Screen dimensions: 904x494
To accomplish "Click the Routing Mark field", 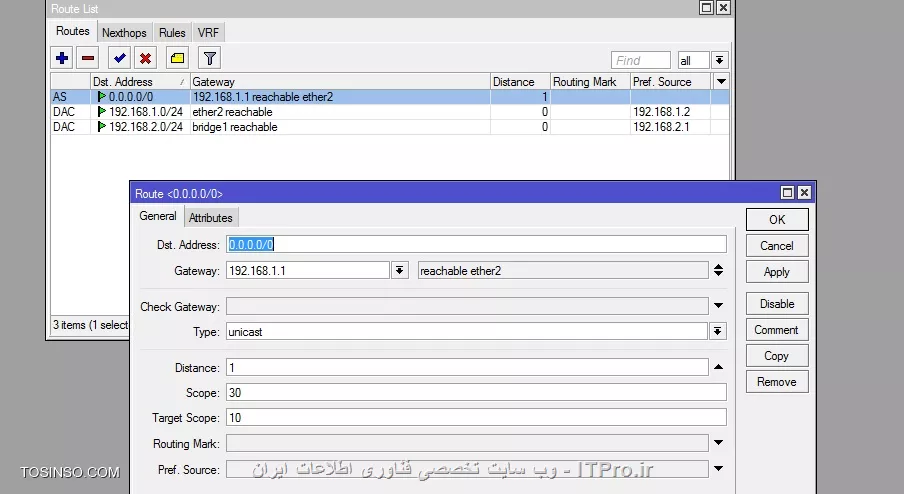I will 467,443.
